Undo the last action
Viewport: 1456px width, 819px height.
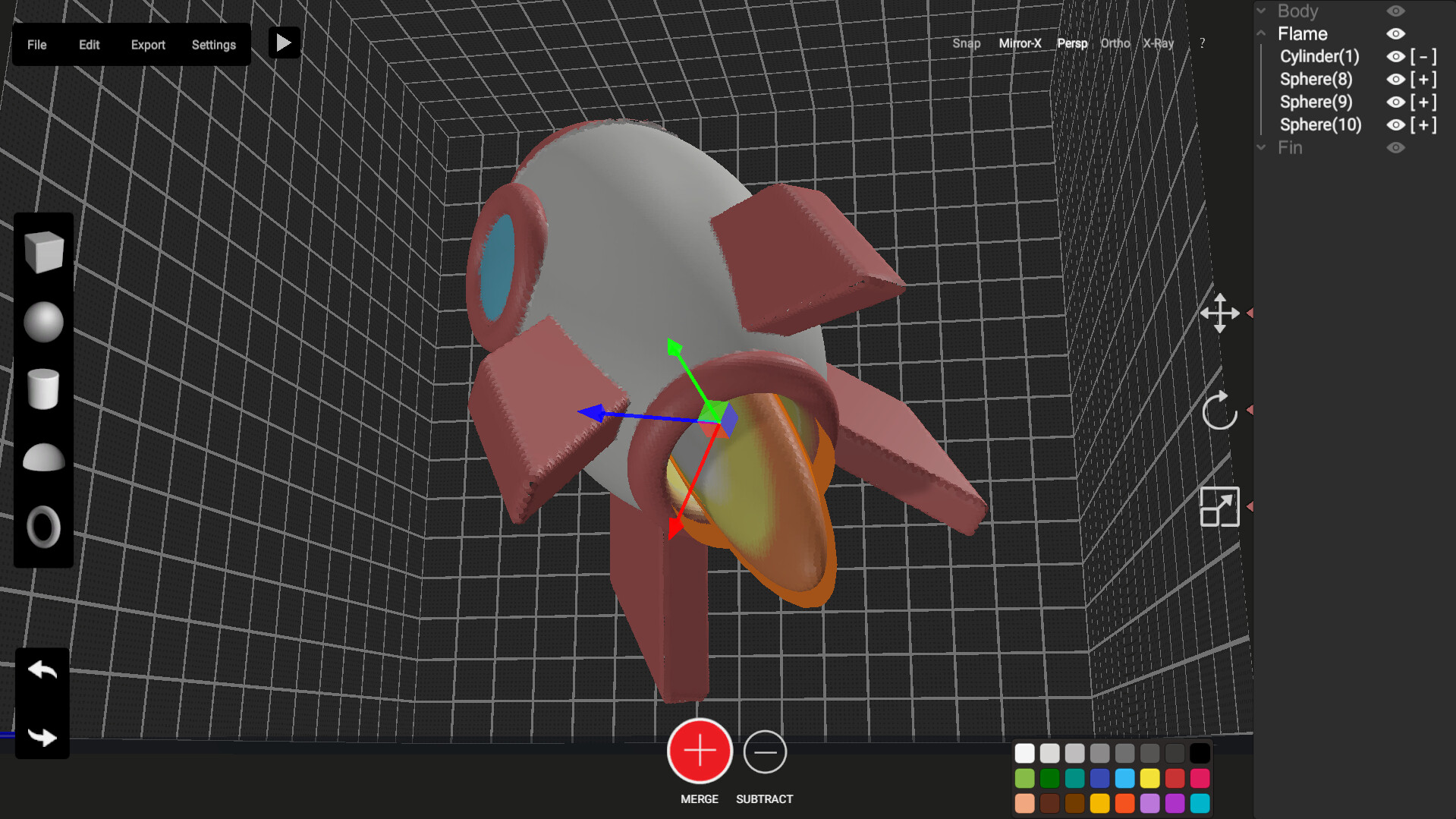coord(42,669)
